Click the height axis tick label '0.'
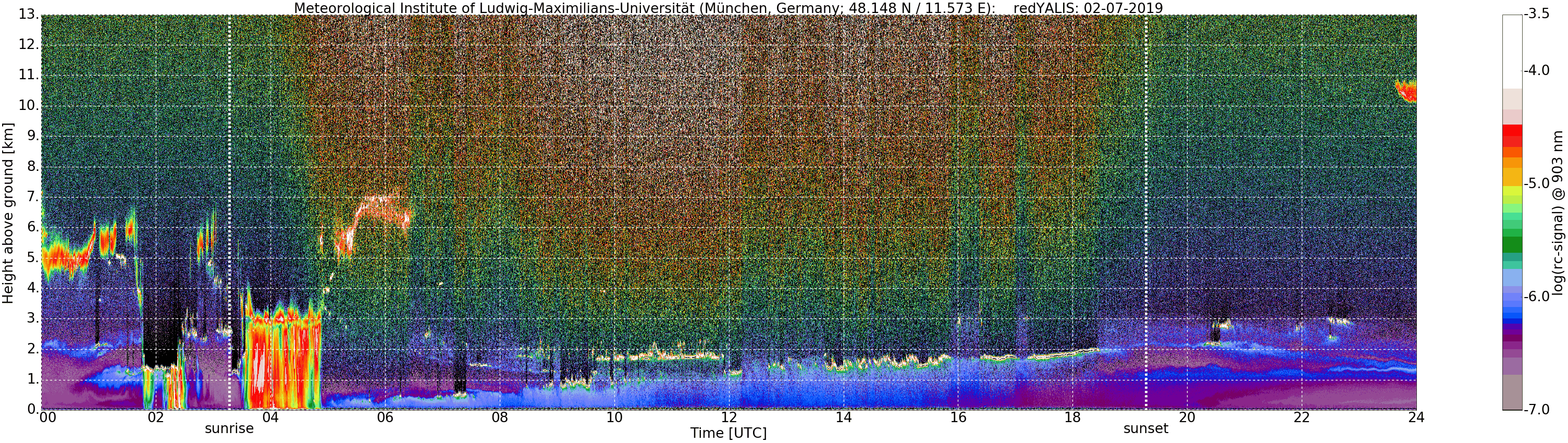Viewport: 1568px width, 443px height. pos(32,409)
